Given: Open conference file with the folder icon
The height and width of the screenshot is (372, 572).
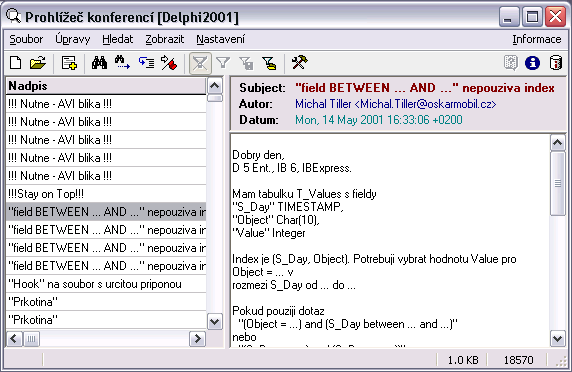Looking at the screenshot, I should (38, 63).
